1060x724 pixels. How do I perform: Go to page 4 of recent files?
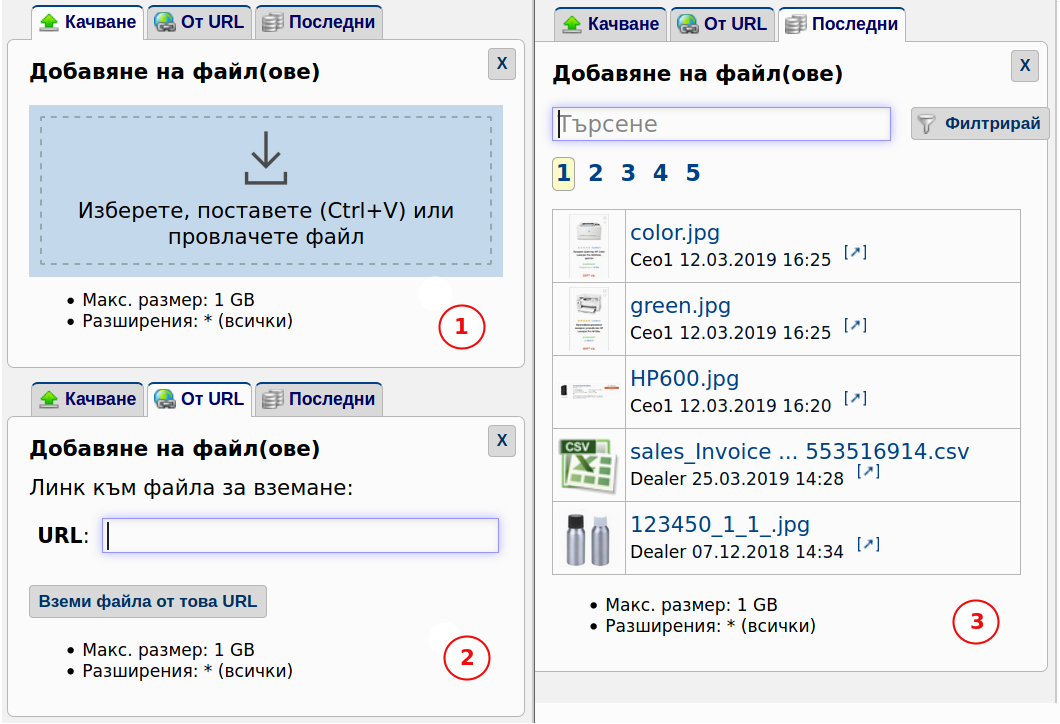[660, 174]
